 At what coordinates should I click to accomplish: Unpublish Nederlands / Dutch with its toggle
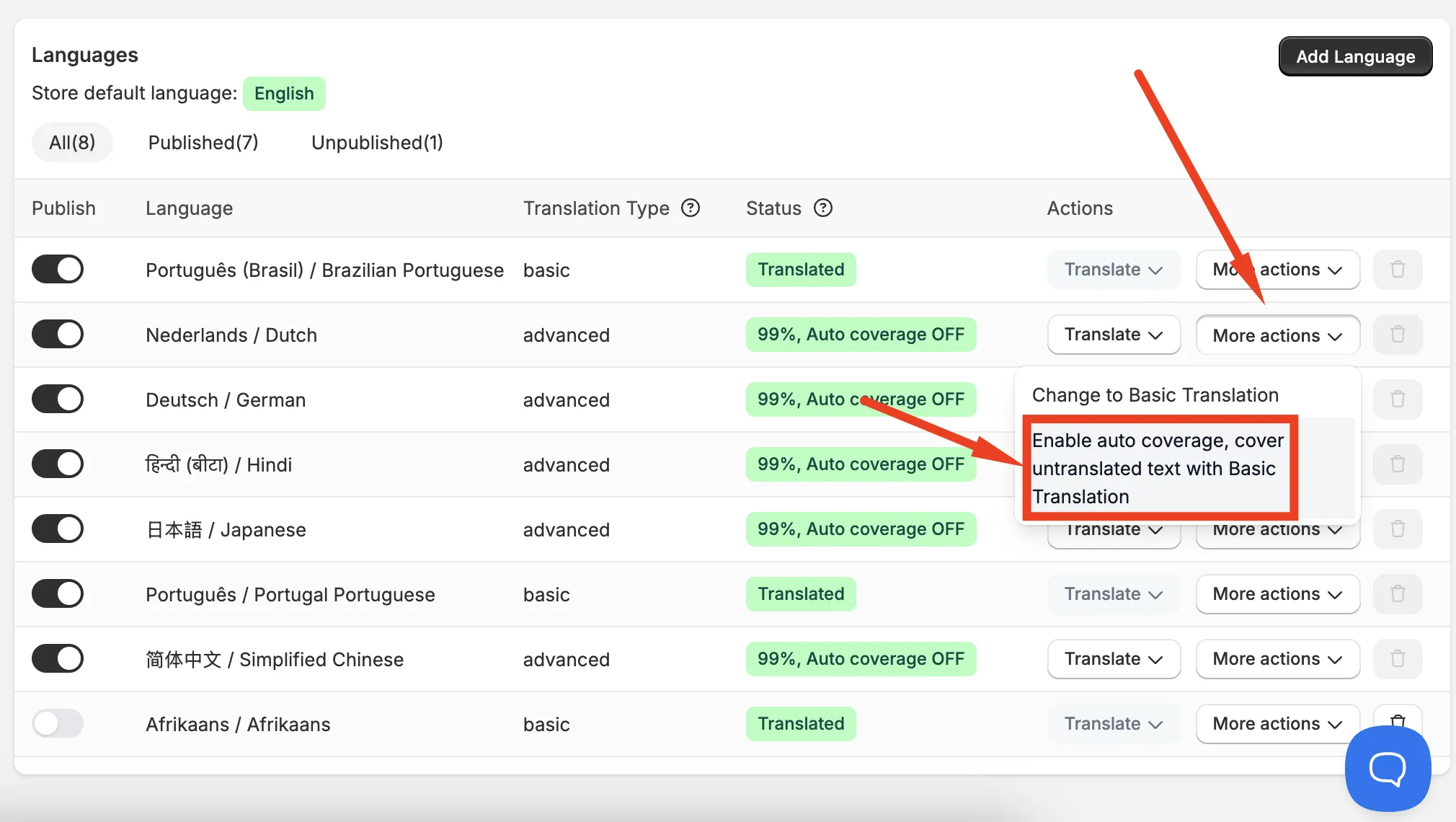pos(58,334)
